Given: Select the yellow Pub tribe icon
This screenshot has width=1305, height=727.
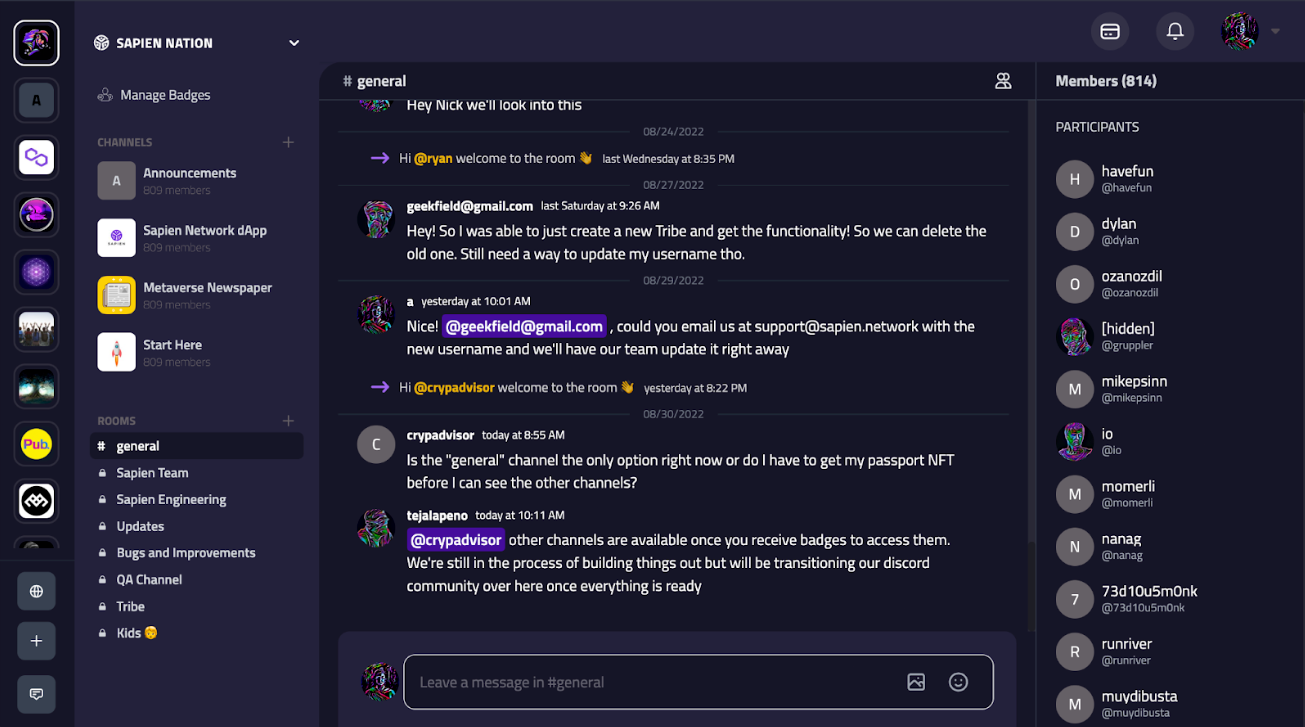Looking at the screenshot, I should click(36, 444).
